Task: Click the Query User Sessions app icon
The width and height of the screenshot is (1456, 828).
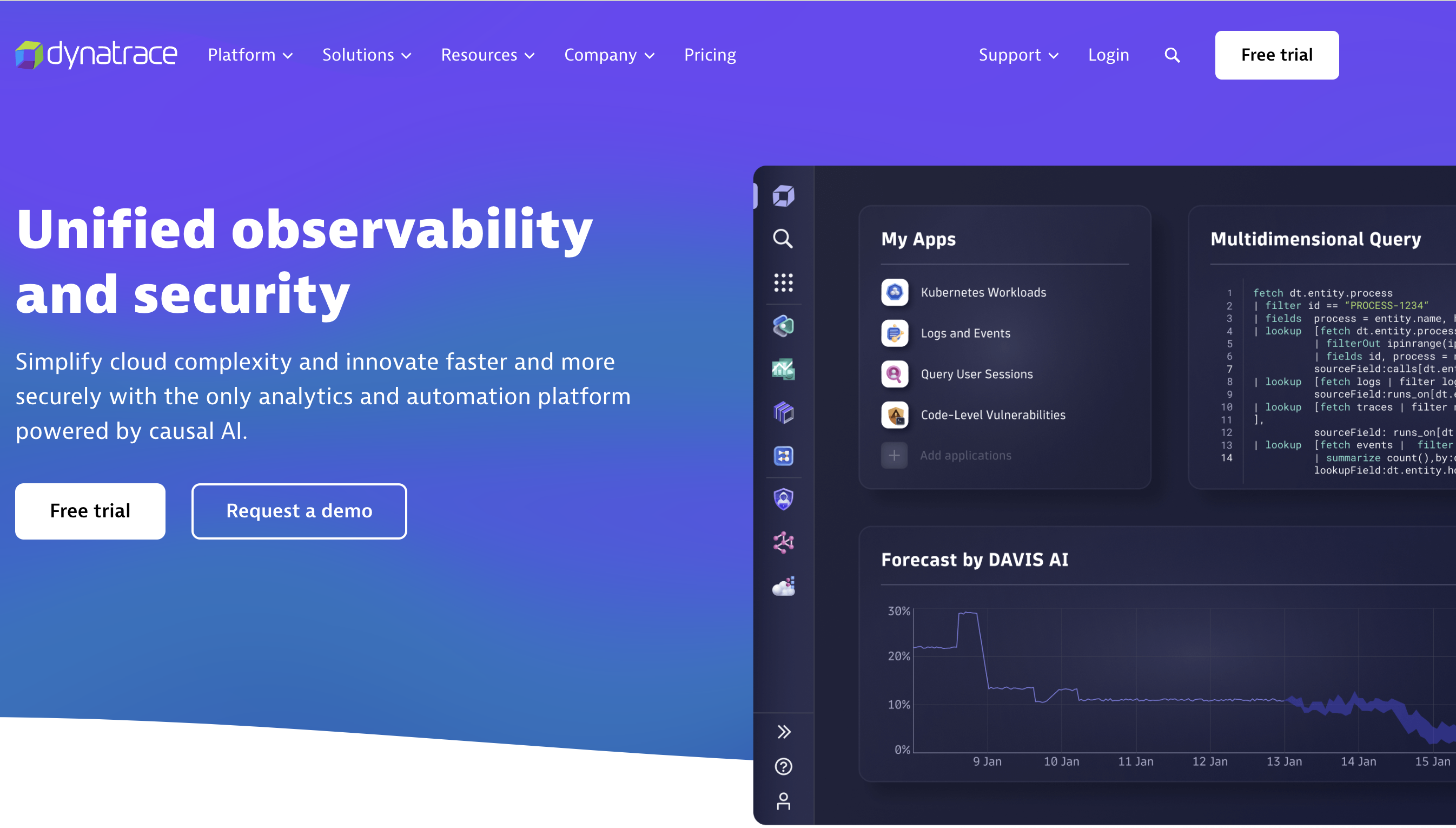Action: click(894, 374)
